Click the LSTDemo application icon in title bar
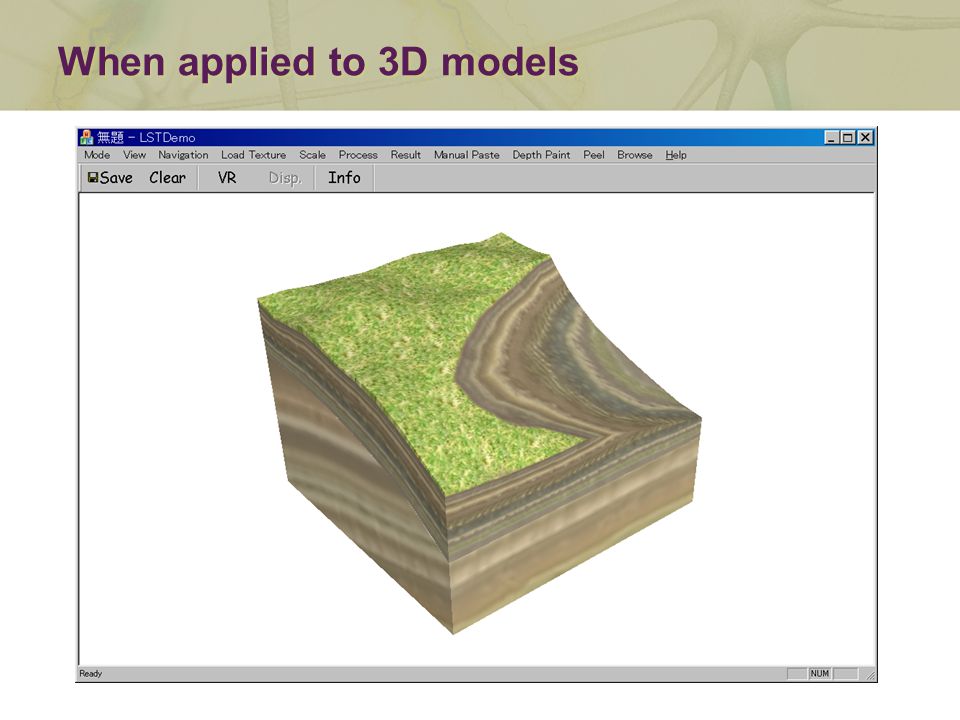960x720 pixels. point(86,137)
